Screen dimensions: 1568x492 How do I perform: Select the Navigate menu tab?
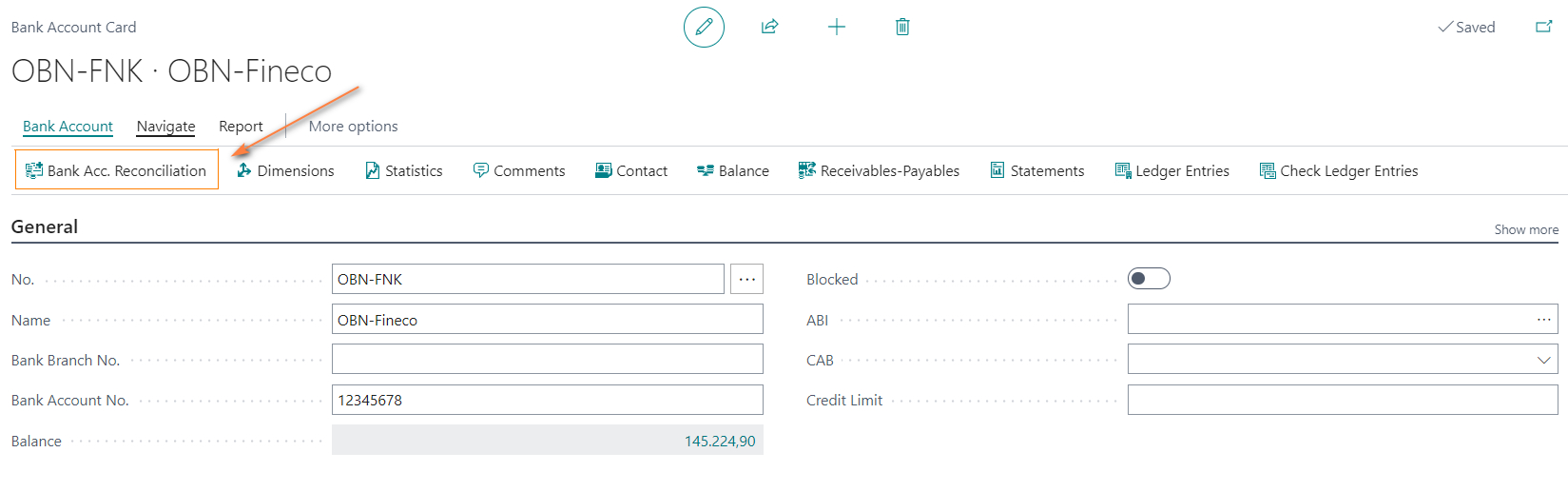pyautogui.click(x=165, y=126)
